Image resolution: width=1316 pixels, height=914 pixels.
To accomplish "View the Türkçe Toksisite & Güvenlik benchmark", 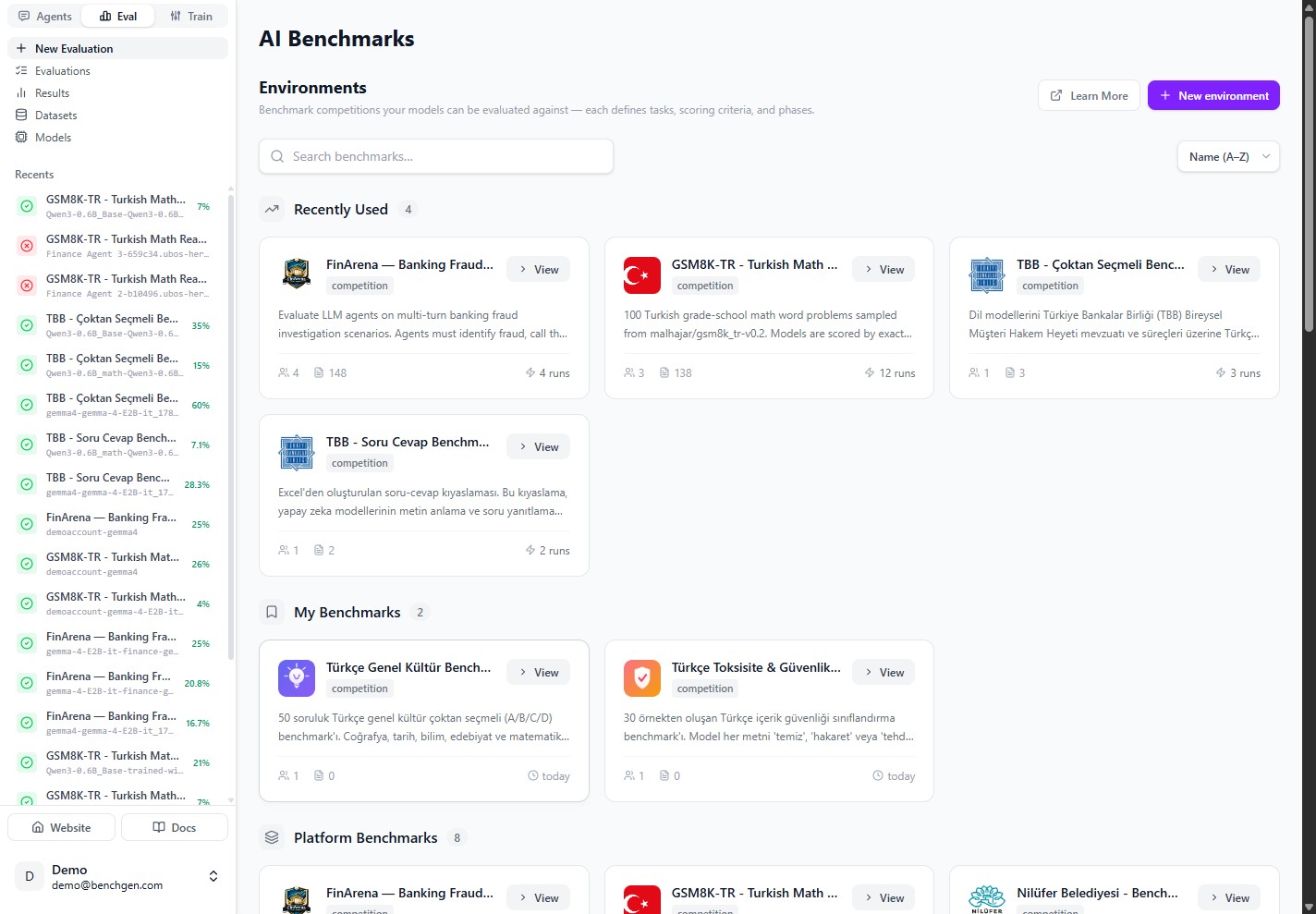I will (883, 673).
